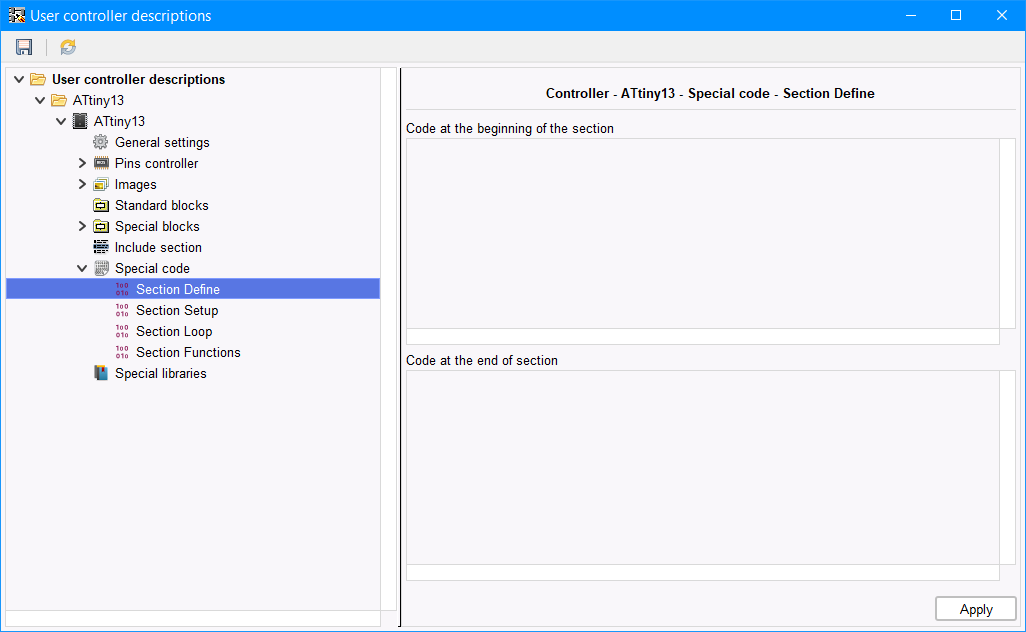Image resolution: width=1026 pixels, height=632 pixels.
Task: Open Section Setup tree item
Action: point(177,310)
